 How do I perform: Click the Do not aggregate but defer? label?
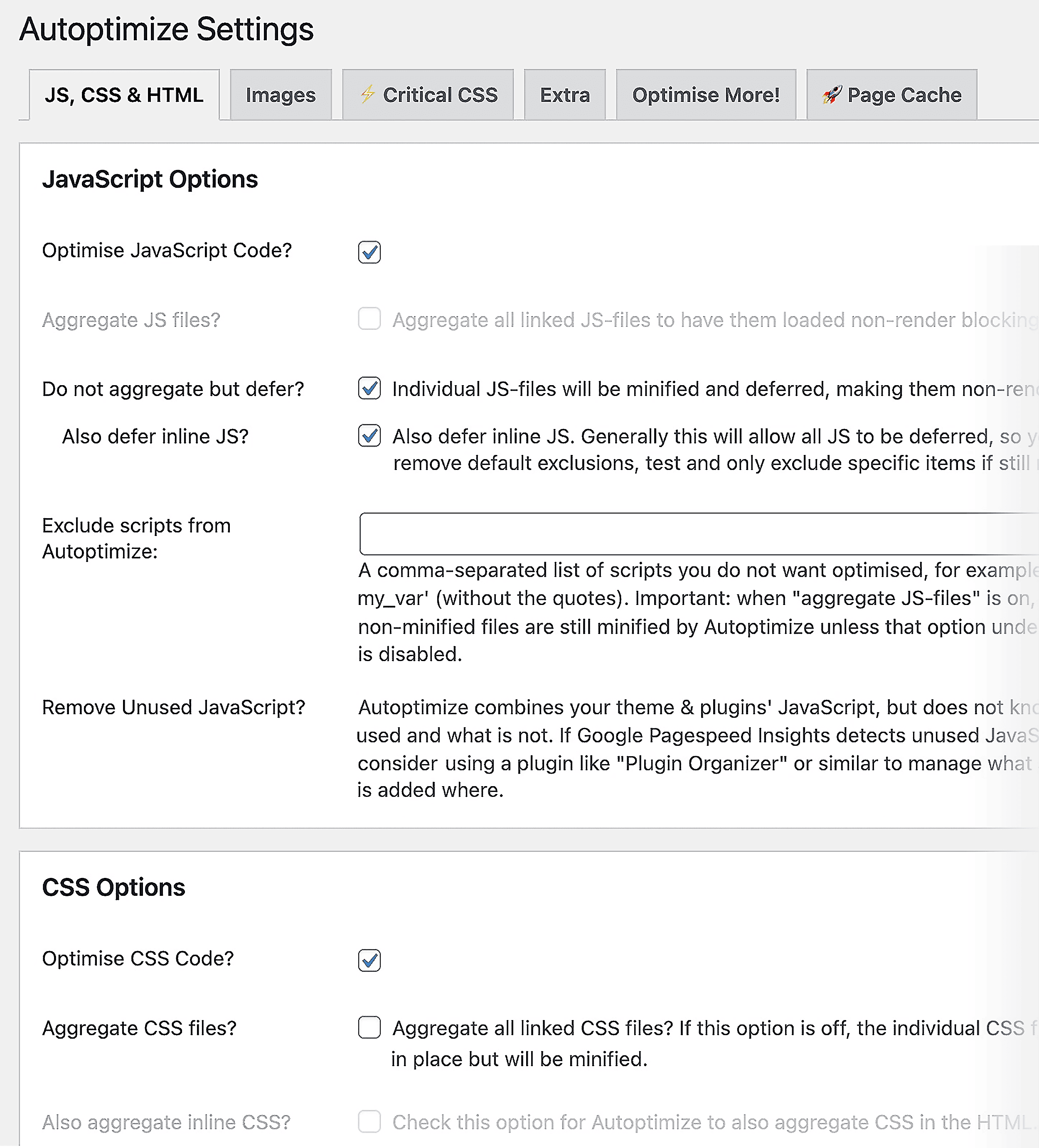(173, 389)
